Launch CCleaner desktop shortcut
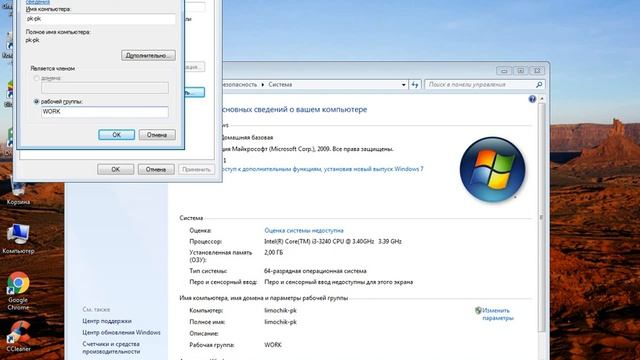 [18, 336]
